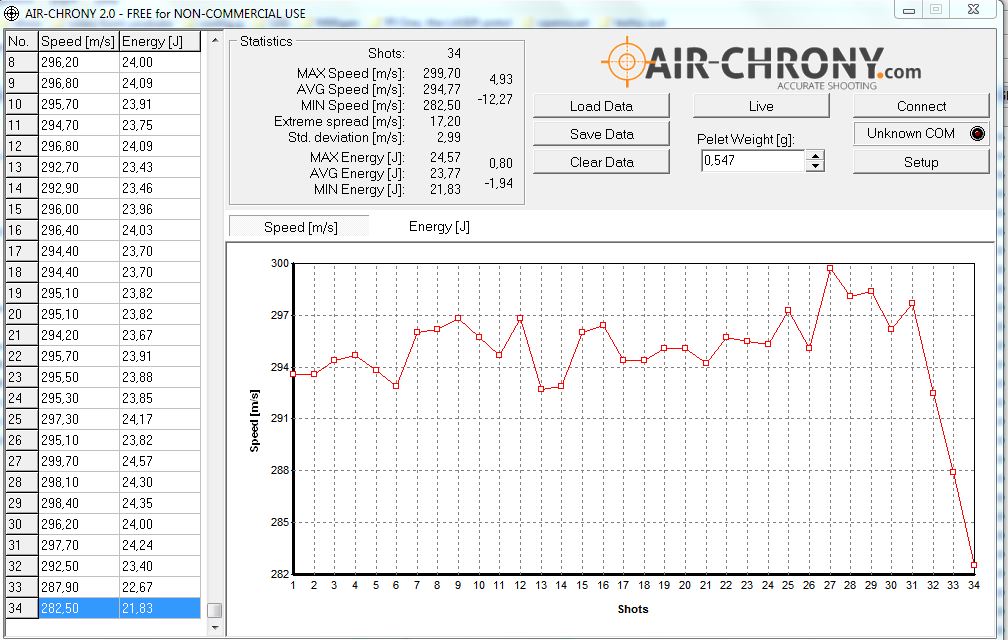Select shot row number 34

[22, 608]
